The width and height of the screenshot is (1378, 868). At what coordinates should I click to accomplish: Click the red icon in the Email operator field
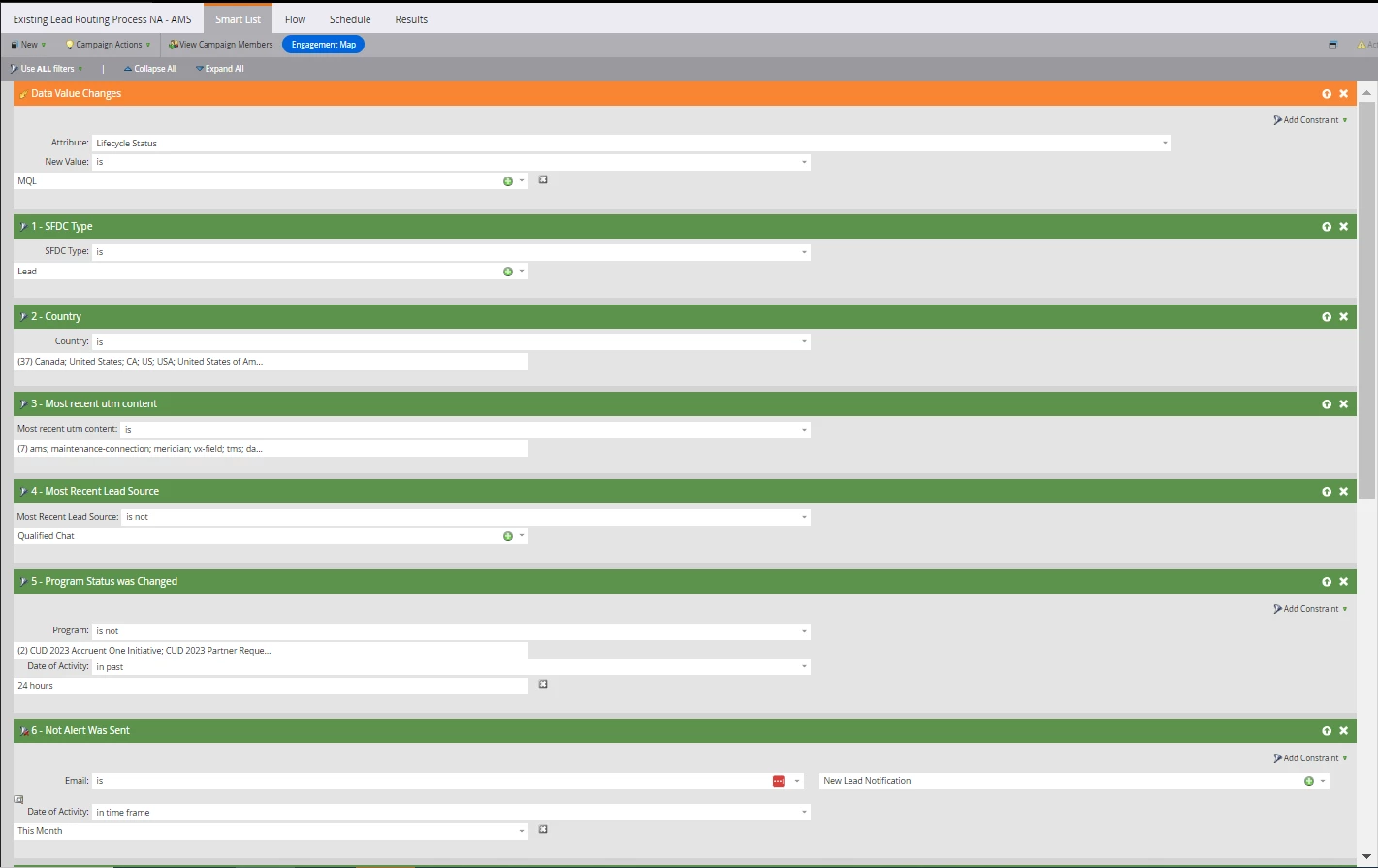(778, 781)
